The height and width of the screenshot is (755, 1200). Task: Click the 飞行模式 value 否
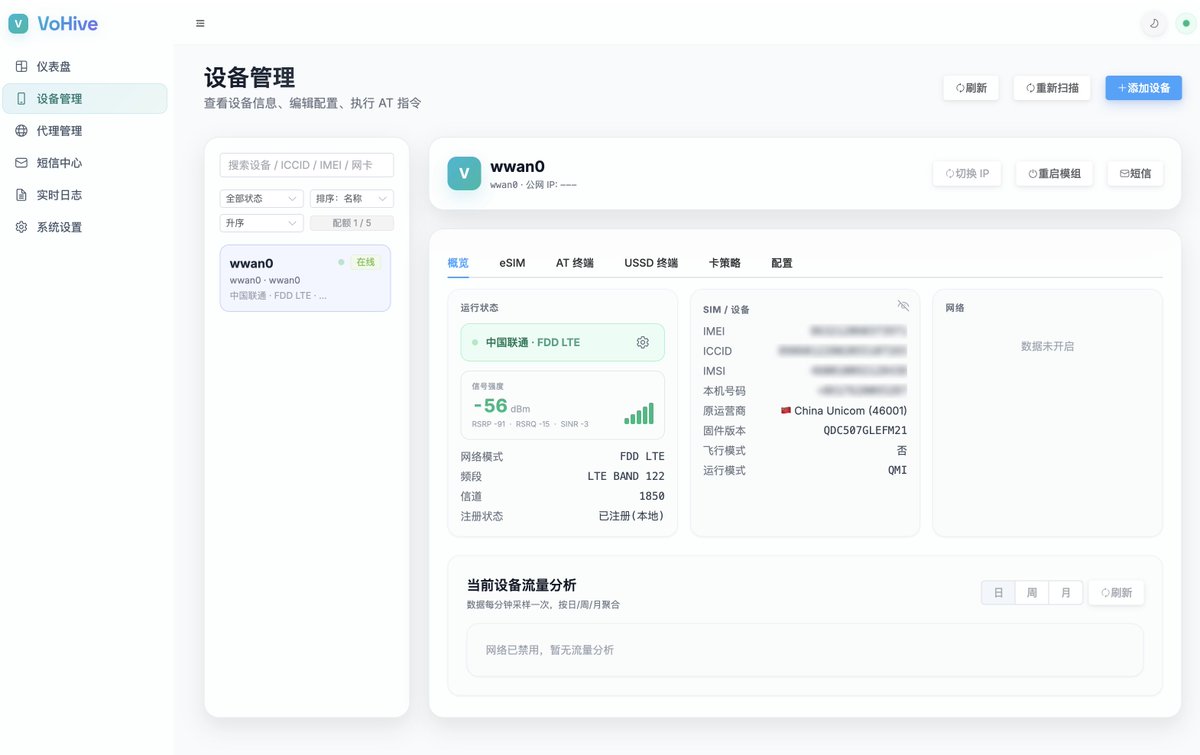tap(902, 451)
